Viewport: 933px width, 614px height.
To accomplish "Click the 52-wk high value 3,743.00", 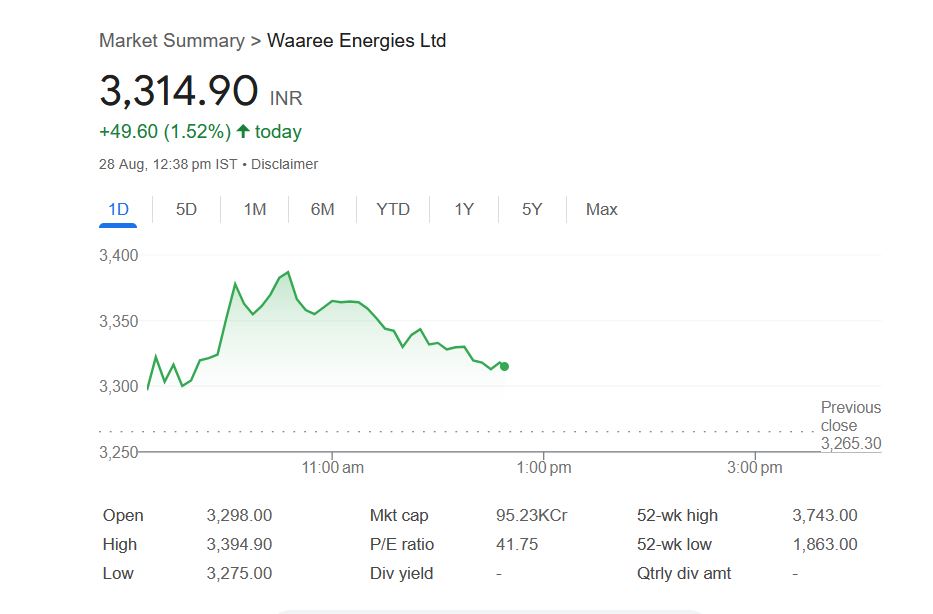I will pyautogui.click(x=824, y=516).
